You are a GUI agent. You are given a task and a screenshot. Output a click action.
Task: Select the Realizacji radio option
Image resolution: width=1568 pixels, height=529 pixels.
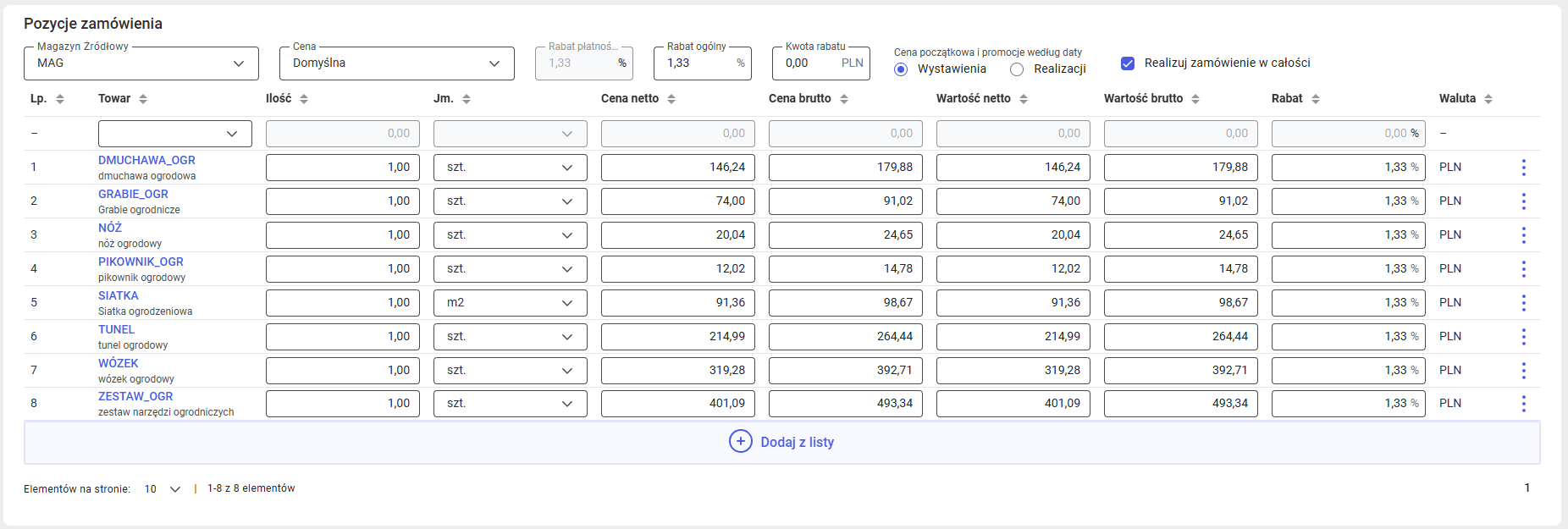[x=1017, y=69]
